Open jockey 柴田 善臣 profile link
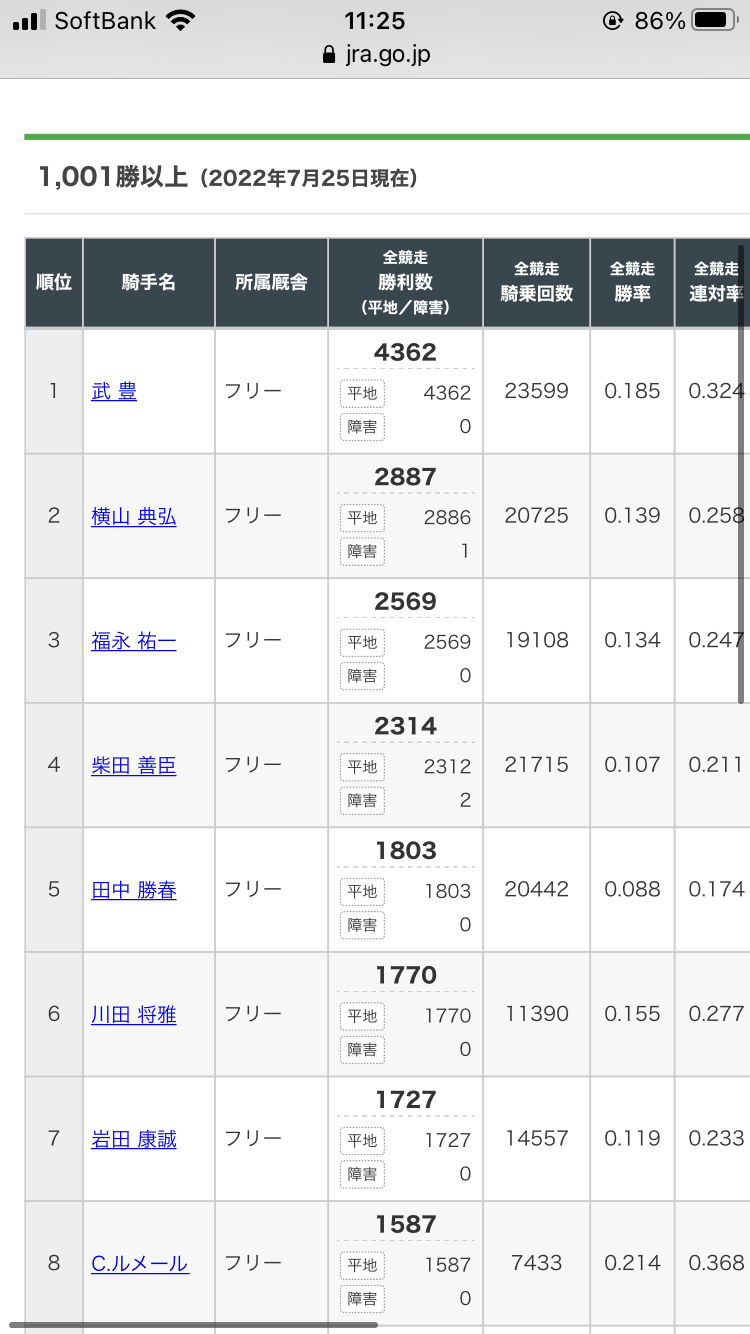The image size is (750, 1334). [134, 765]
